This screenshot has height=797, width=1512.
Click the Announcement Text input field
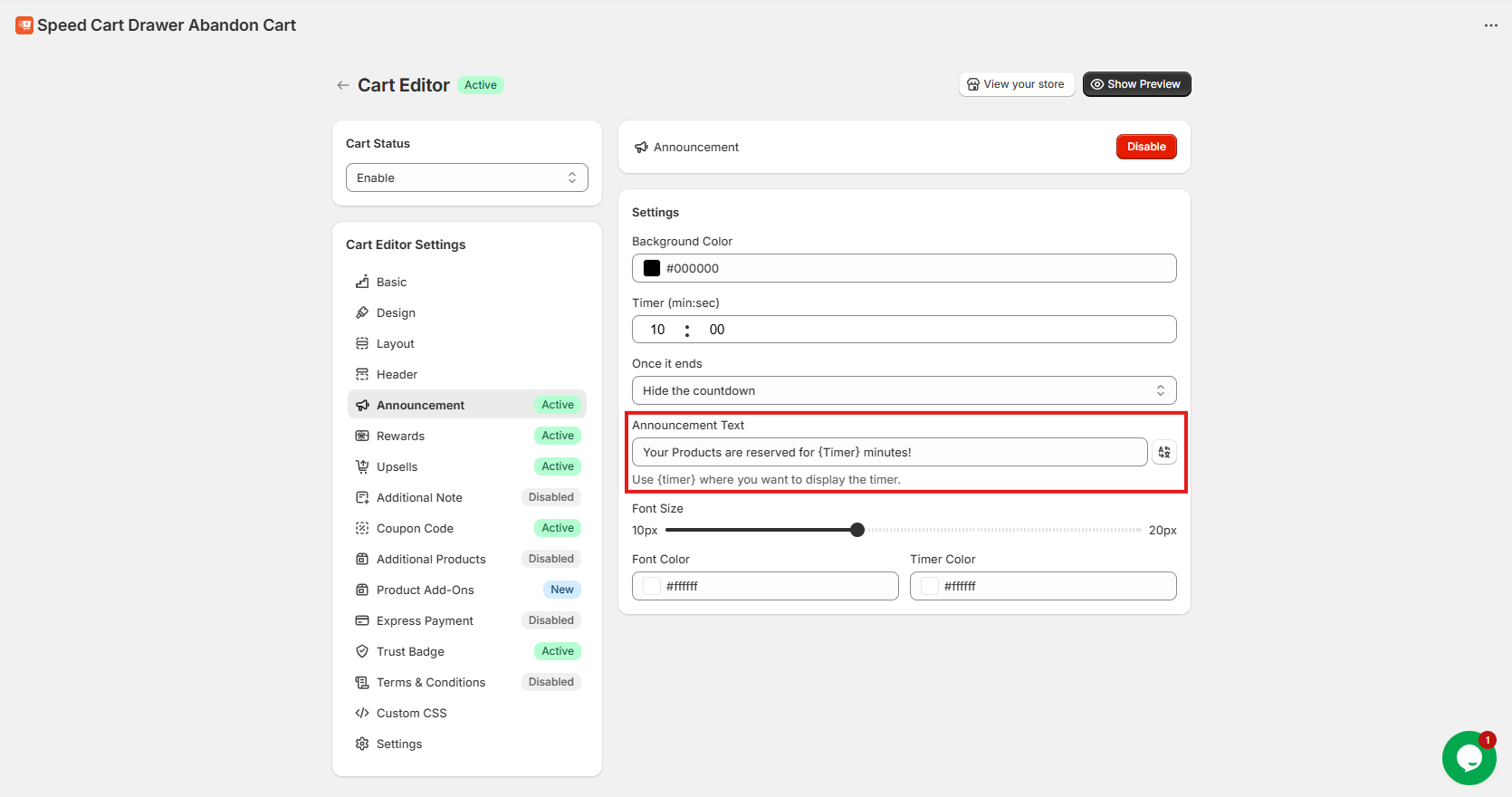pyautogui.click(x=889, y=452)
